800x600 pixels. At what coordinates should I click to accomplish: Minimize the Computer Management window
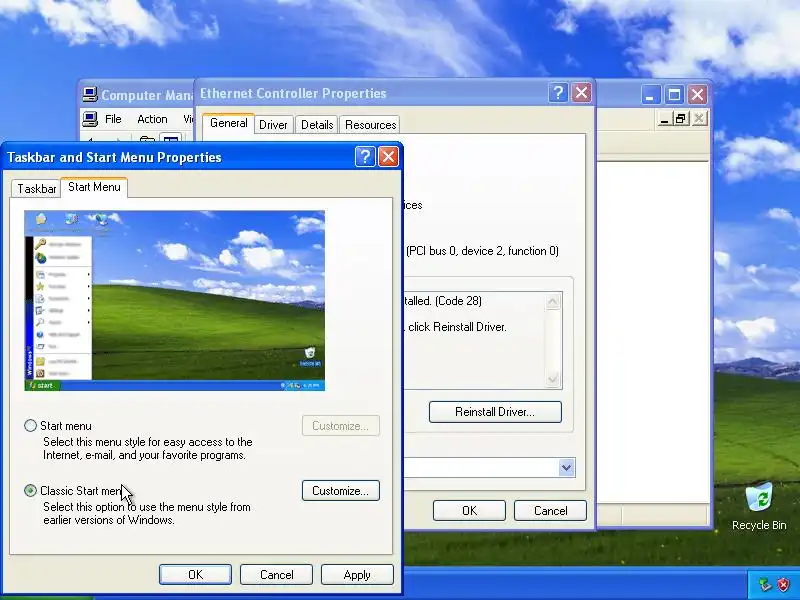(651, 95)
